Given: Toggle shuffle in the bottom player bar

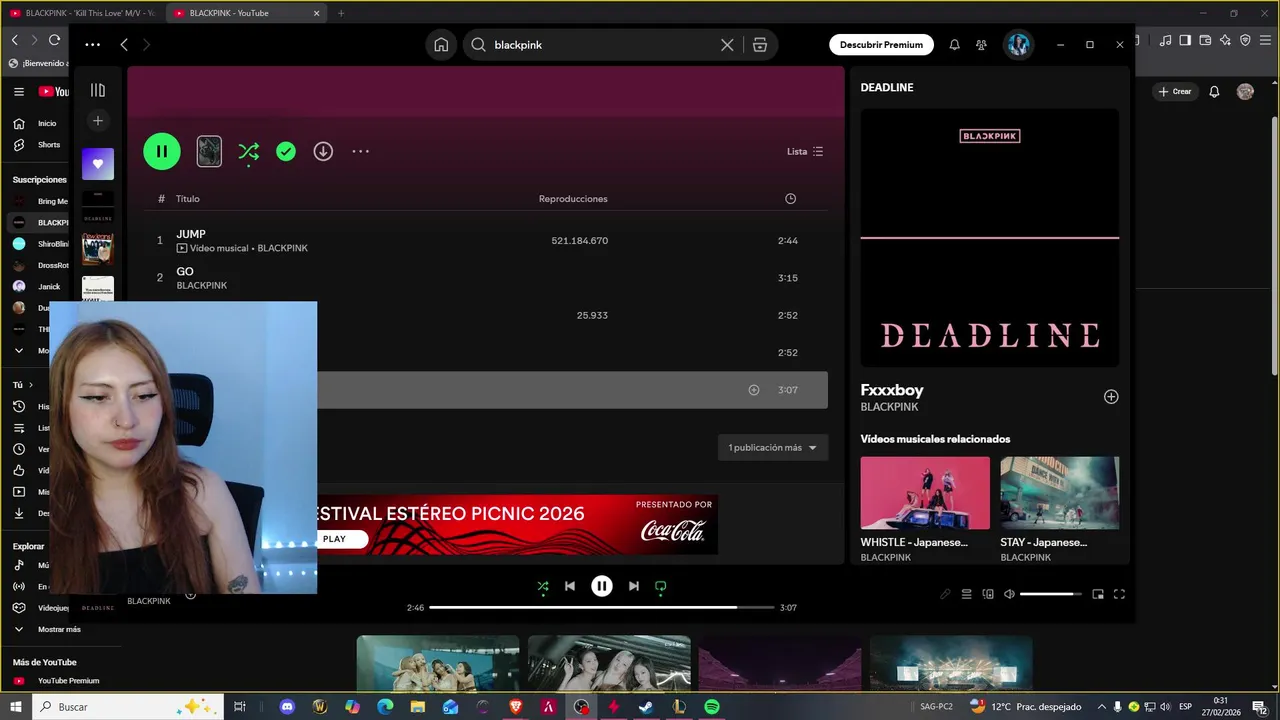Looking at the screenshot, I should point(542,586).
